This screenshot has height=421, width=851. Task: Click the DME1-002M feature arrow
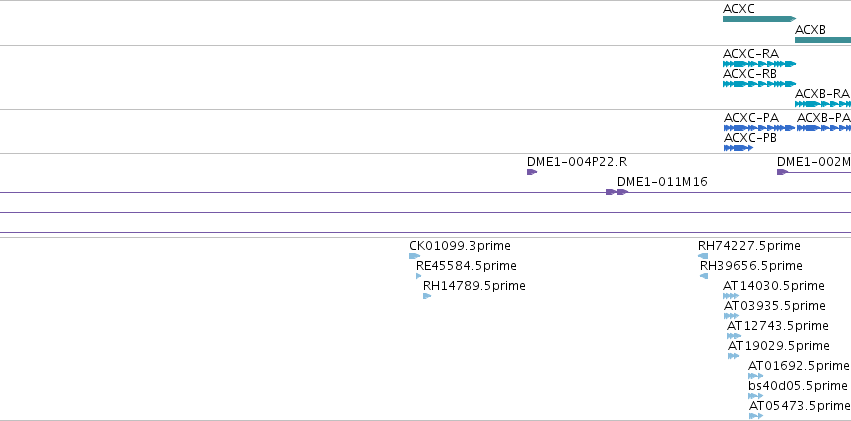point(782,172)
